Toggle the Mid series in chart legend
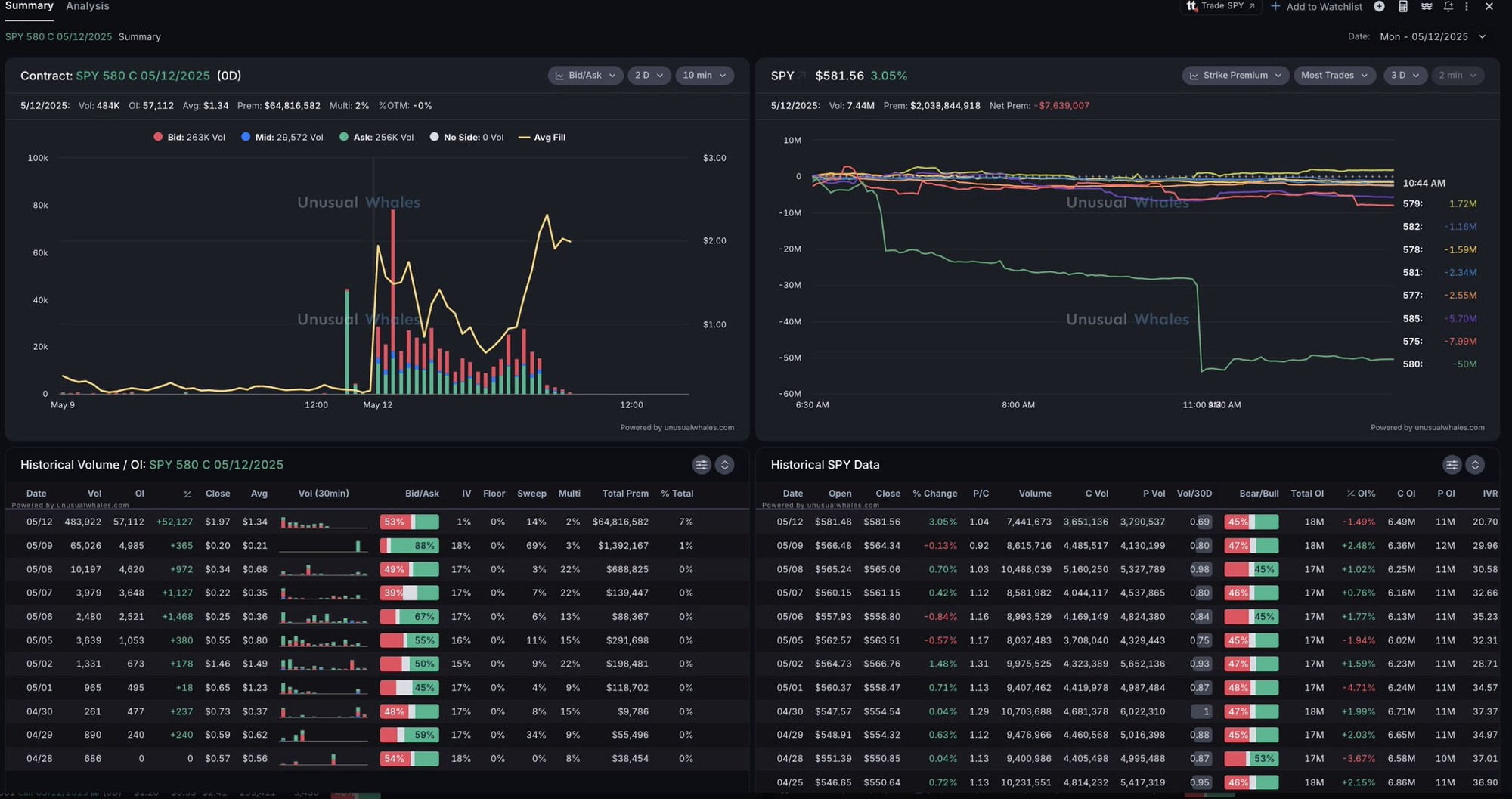Image resolution: width=1512 pixels, height=799 pixels. 282,137
